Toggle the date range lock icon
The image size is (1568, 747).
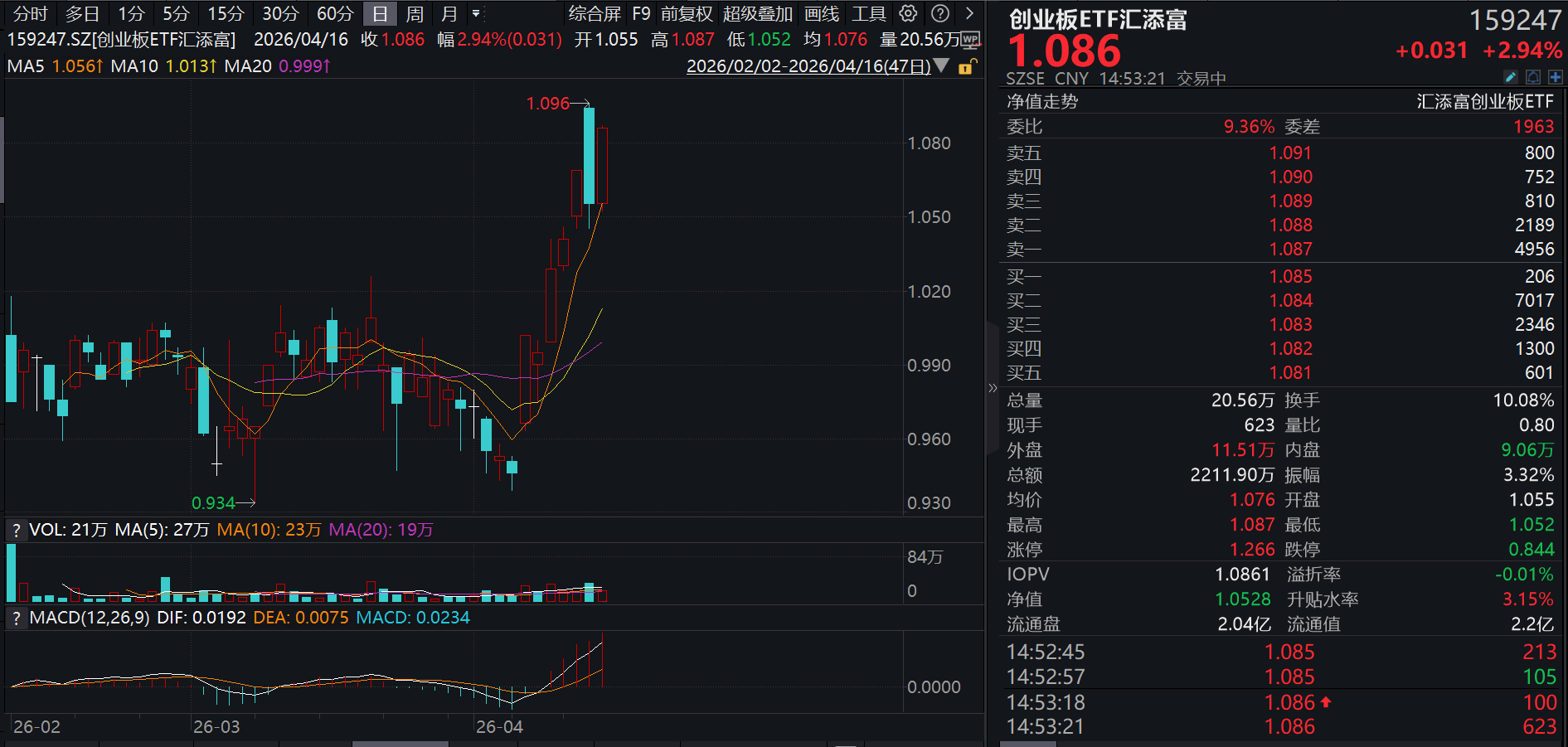pyautogui.click(x=966, y=66)
